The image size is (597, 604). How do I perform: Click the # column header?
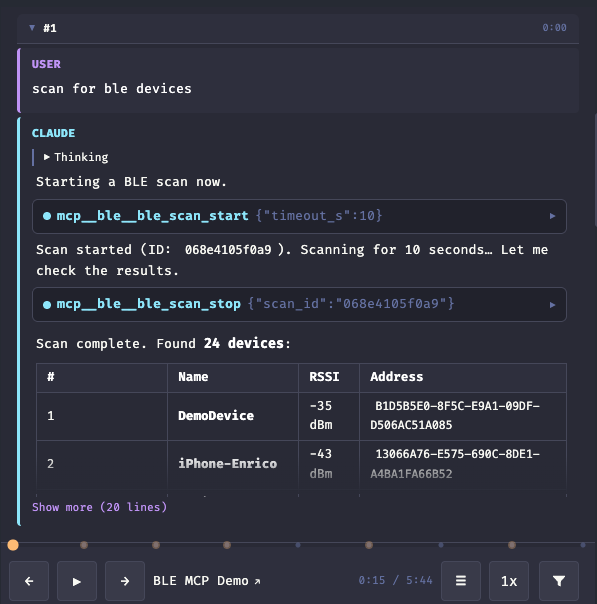pyautogui.click(x=102, y=378)
